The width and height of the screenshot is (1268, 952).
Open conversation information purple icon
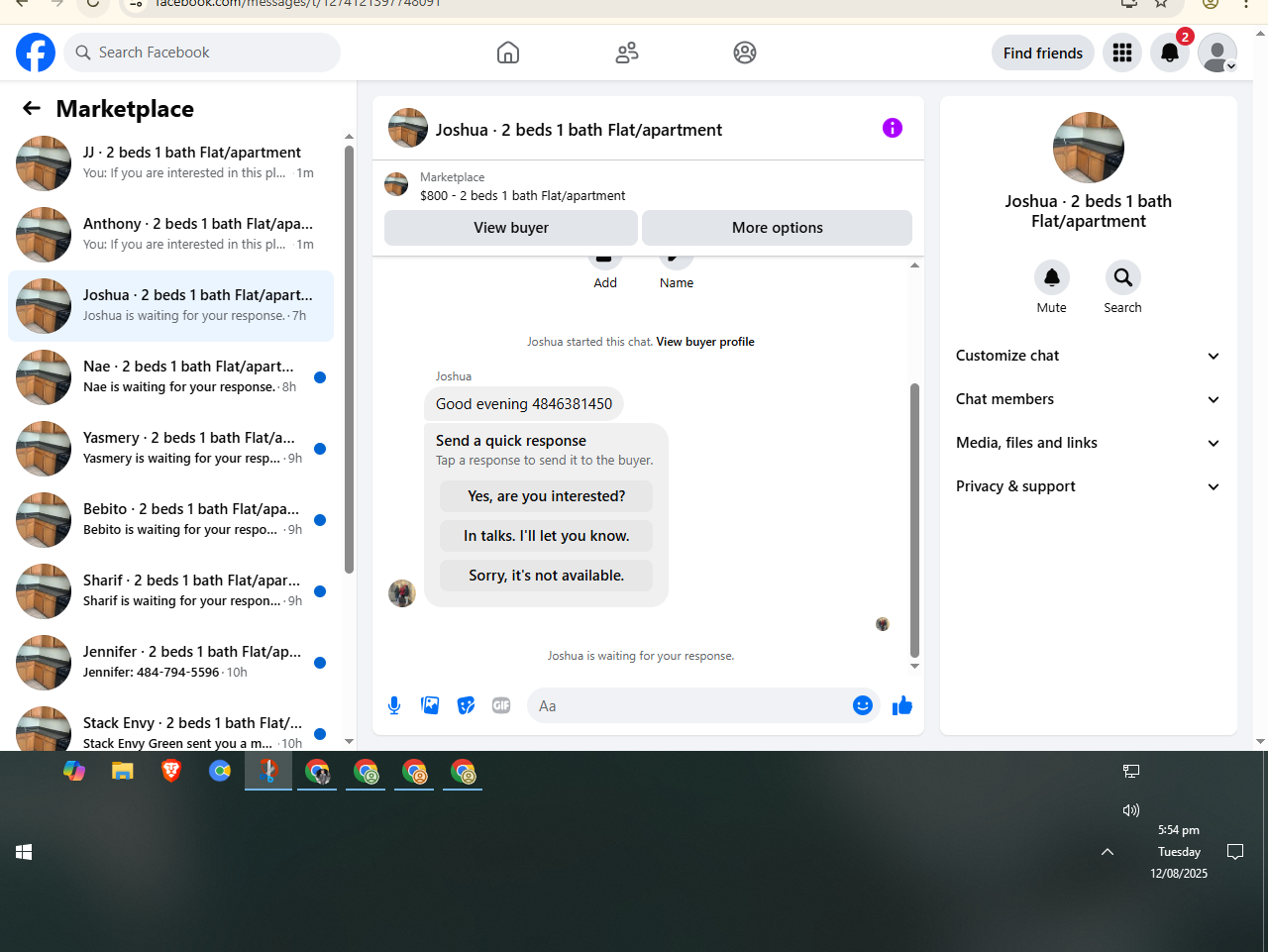(x=893, y=128)
